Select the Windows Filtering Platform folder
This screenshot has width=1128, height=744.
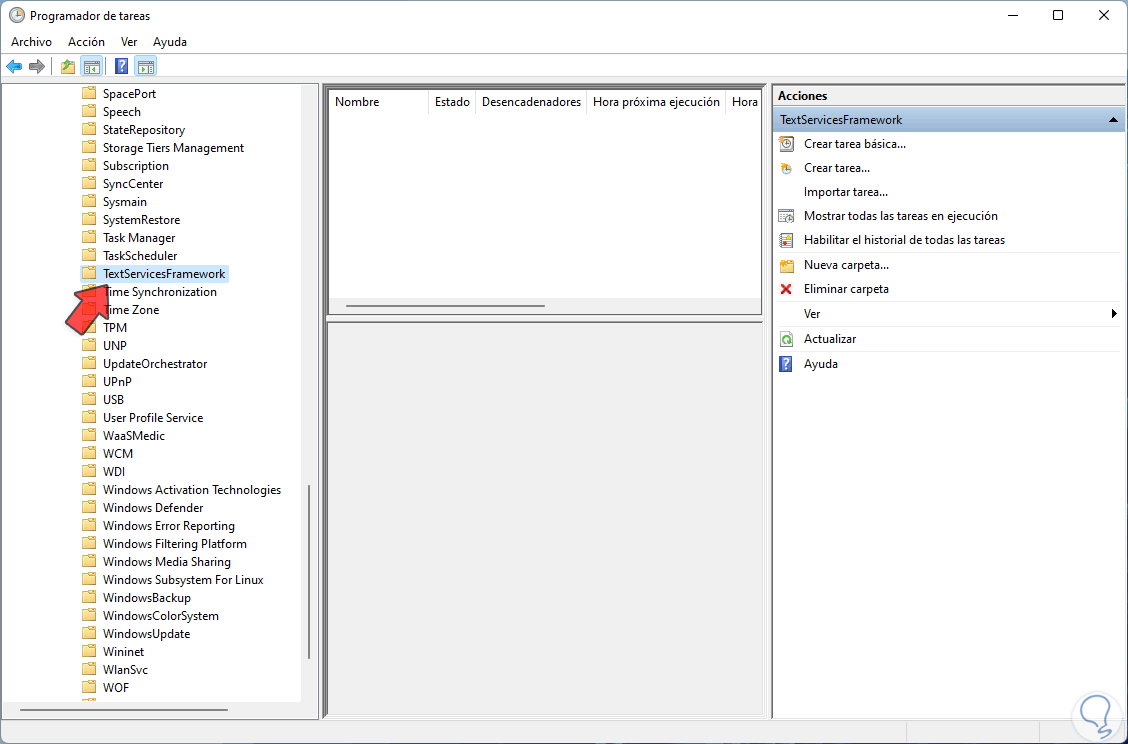tap(175, 543)
